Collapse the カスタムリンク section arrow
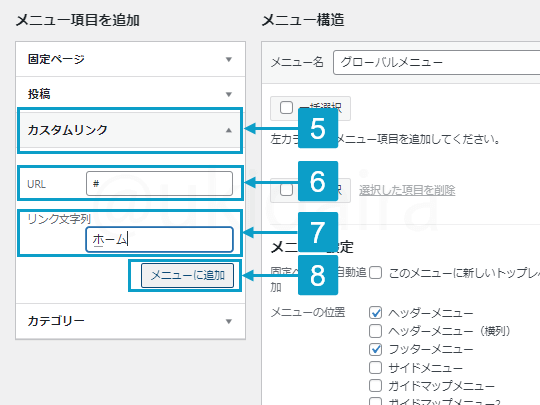540x405 pixels. (229, 130)
